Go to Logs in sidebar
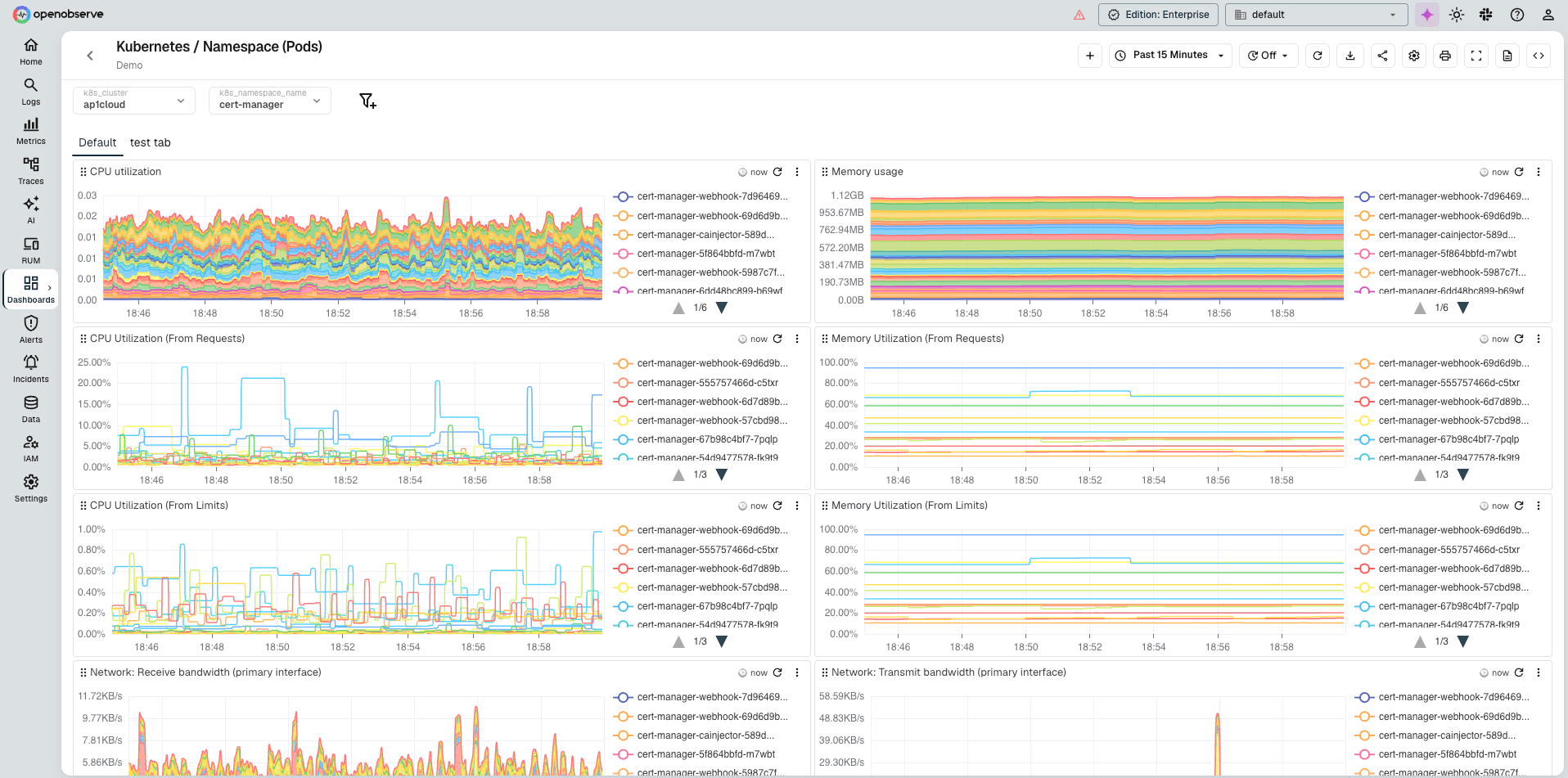 (31, 92)
